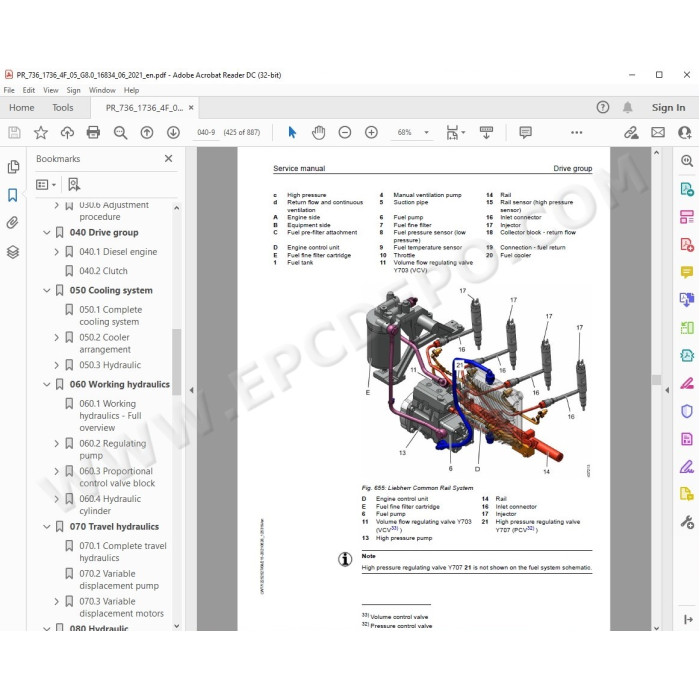Click the Print file icon
This screenshot has width=700, height=700.
[x=93, y=133]
